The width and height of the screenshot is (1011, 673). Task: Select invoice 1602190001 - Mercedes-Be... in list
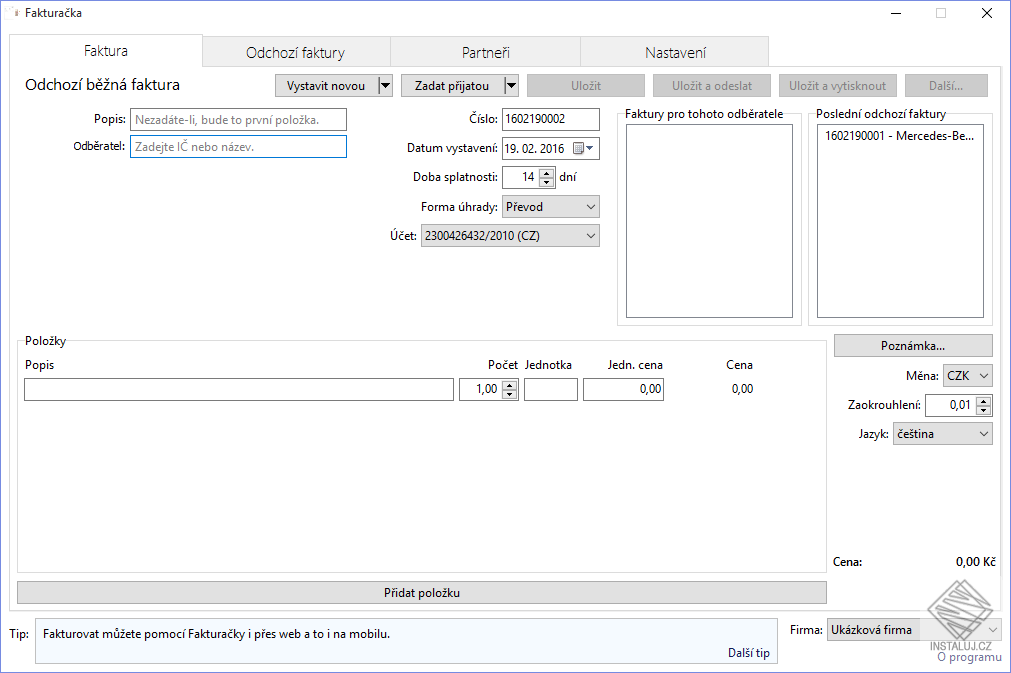click(899, 136)
